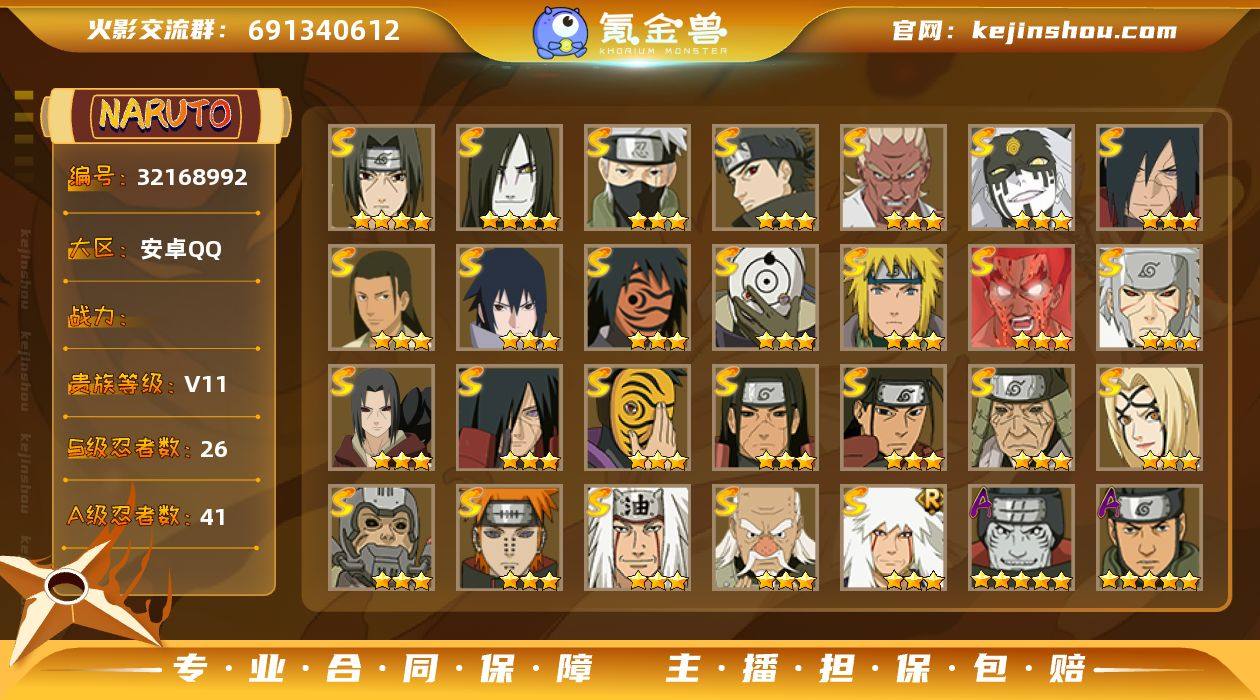The image size is (1260, 700).
Task: Choose the Tsunade blonde woman portrait
Action: [x=1149, y=418]
